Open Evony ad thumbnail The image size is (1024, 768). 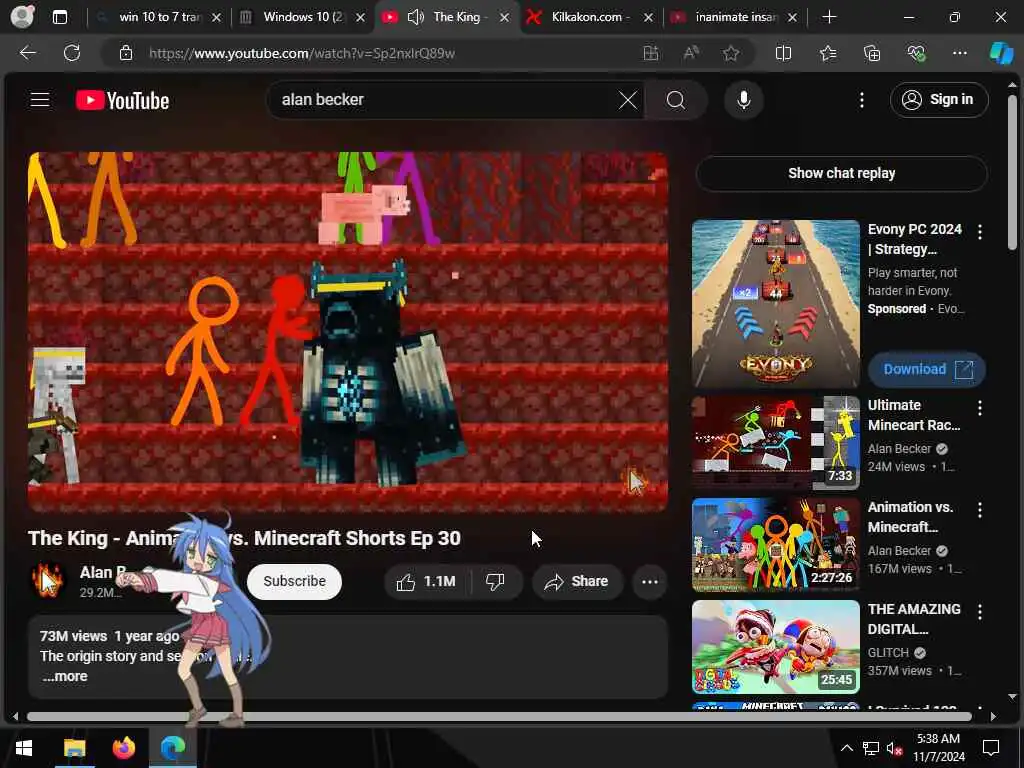coord(776,304)
